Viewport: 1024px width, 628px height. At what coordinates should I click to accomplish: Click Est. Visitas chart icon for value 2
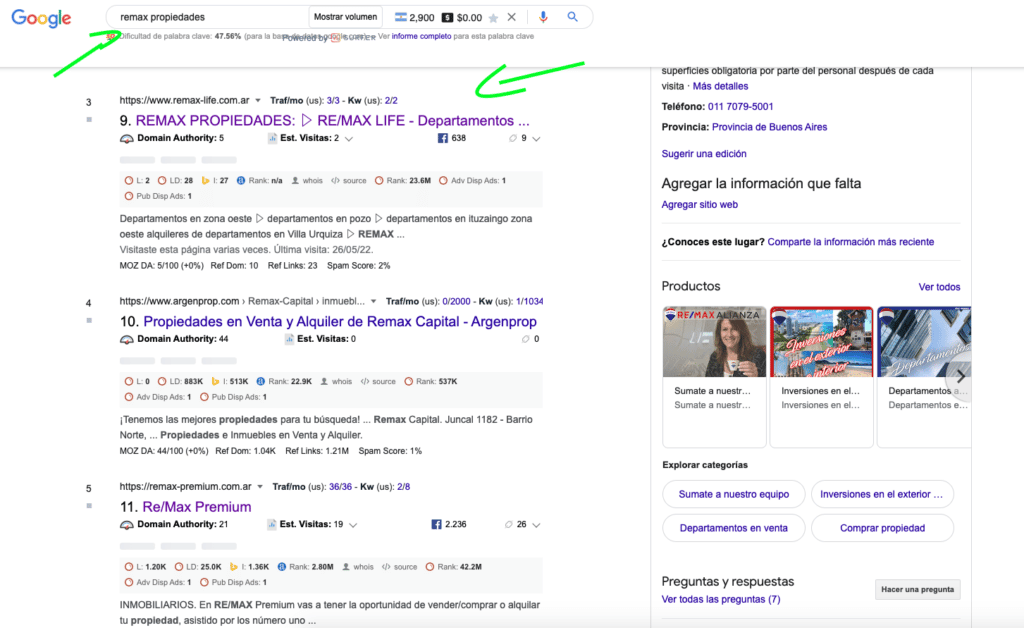pyautogui.click(x=272, y=138)
